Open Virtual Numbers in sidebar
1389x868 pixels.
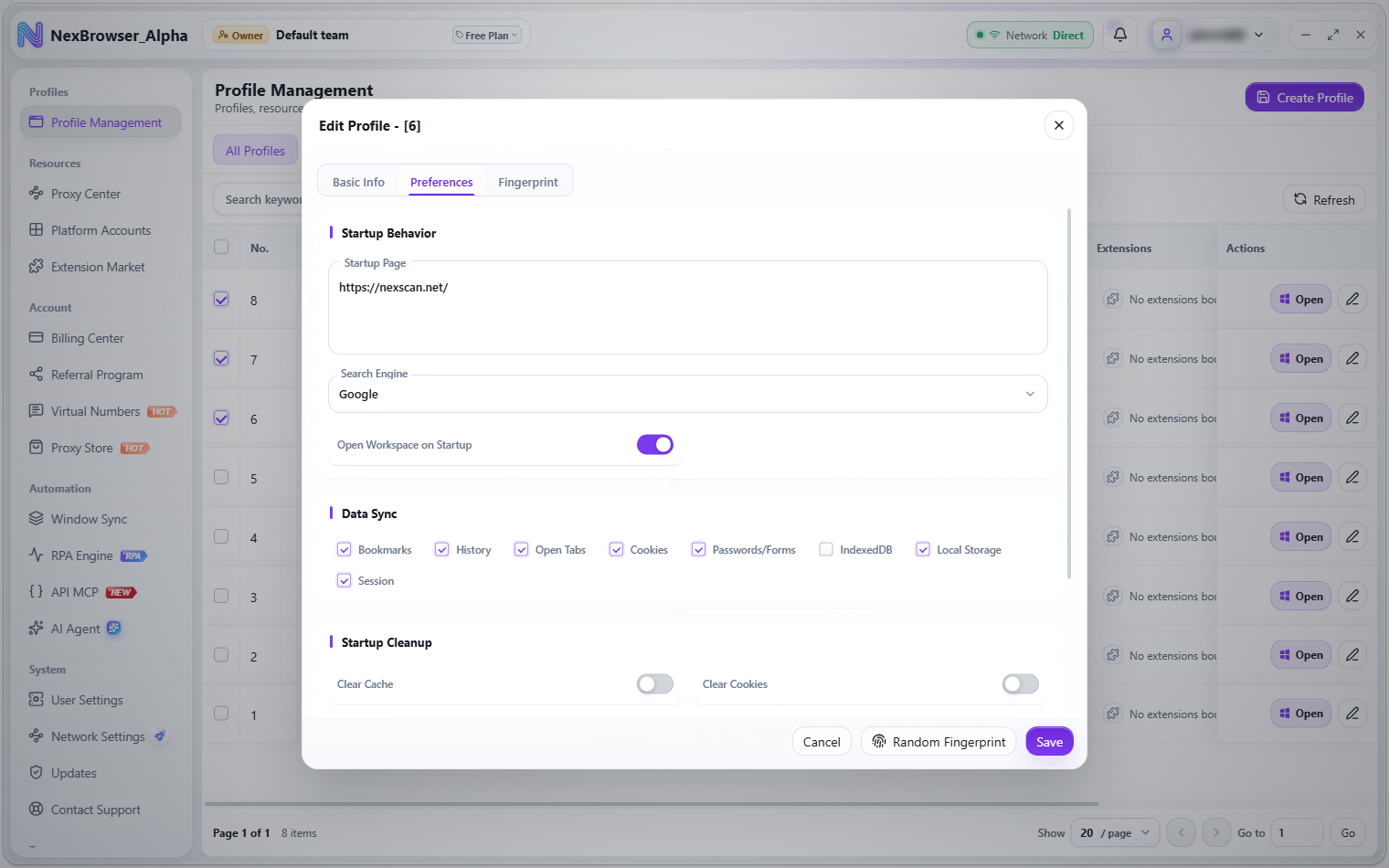[x=101, y=411]
